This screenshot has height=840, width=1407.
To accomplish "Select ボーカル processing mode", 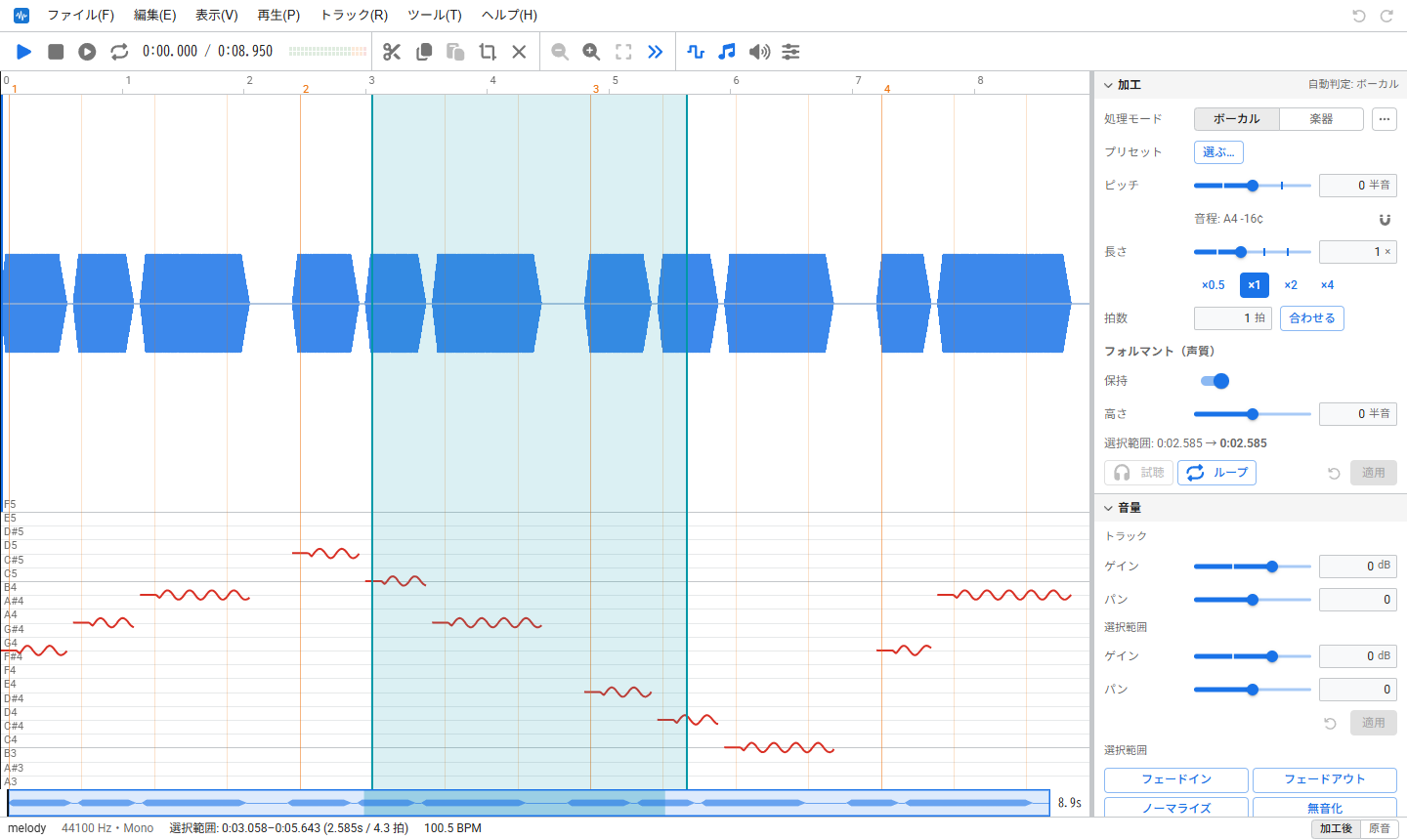I will coord(1237,119).
